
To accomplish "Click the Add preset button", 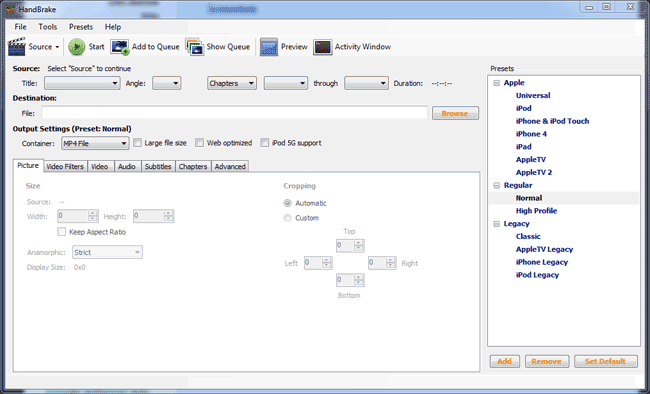I will [504, 361].
